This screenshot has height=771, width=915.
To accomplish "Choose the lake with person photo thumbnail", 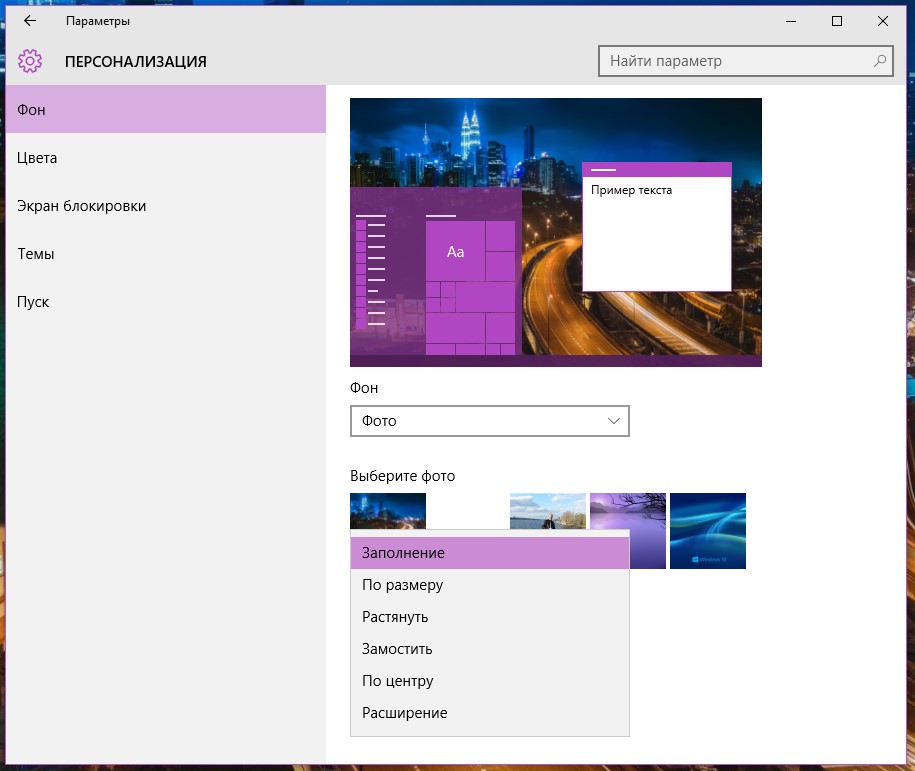I will pyautogui.click(x=547, y=510).
